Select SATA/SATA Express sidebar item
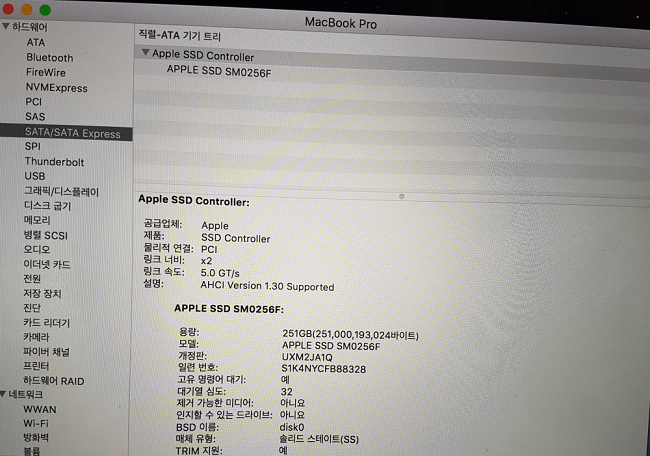The image size is (650, 456). pos(72,133)
